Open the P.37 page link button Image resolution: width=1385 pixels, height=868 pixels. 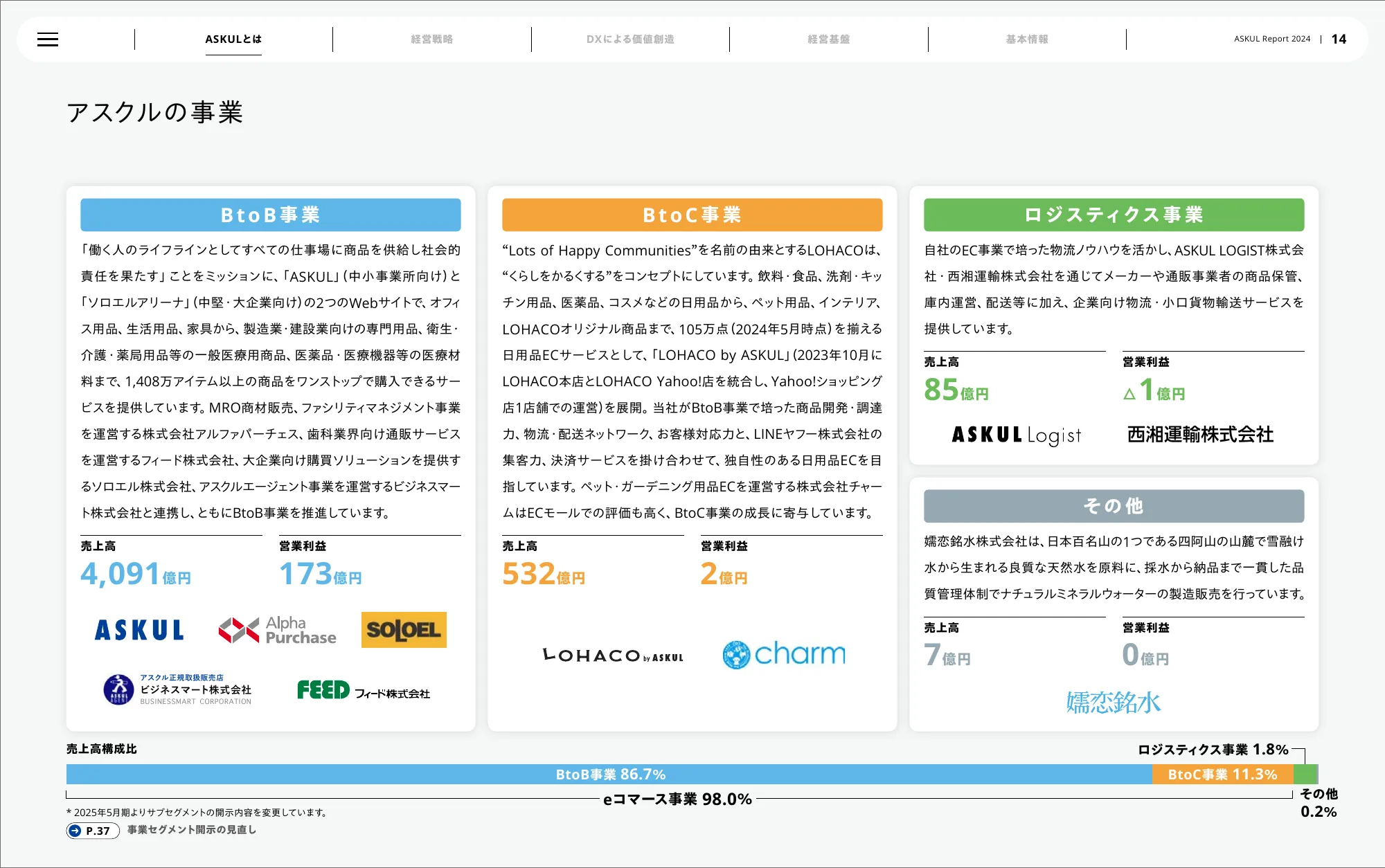tap(93, 831)
